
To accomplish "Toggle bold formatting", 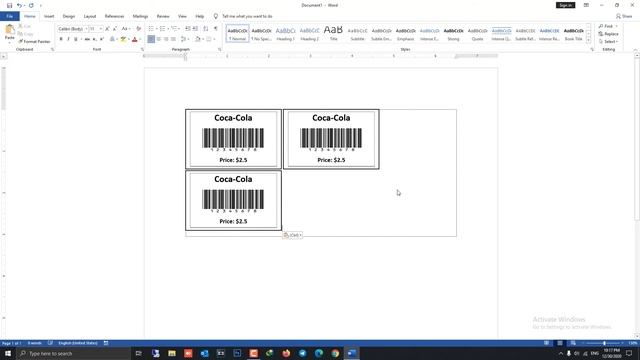I will pyautogui.click(x=61, y=39).
